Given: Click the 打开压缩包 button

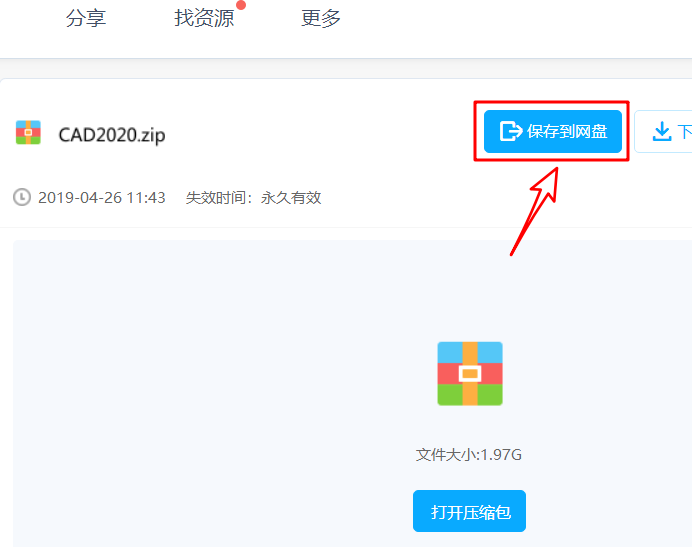Looking at the screenshot, I should click(469, 511).
